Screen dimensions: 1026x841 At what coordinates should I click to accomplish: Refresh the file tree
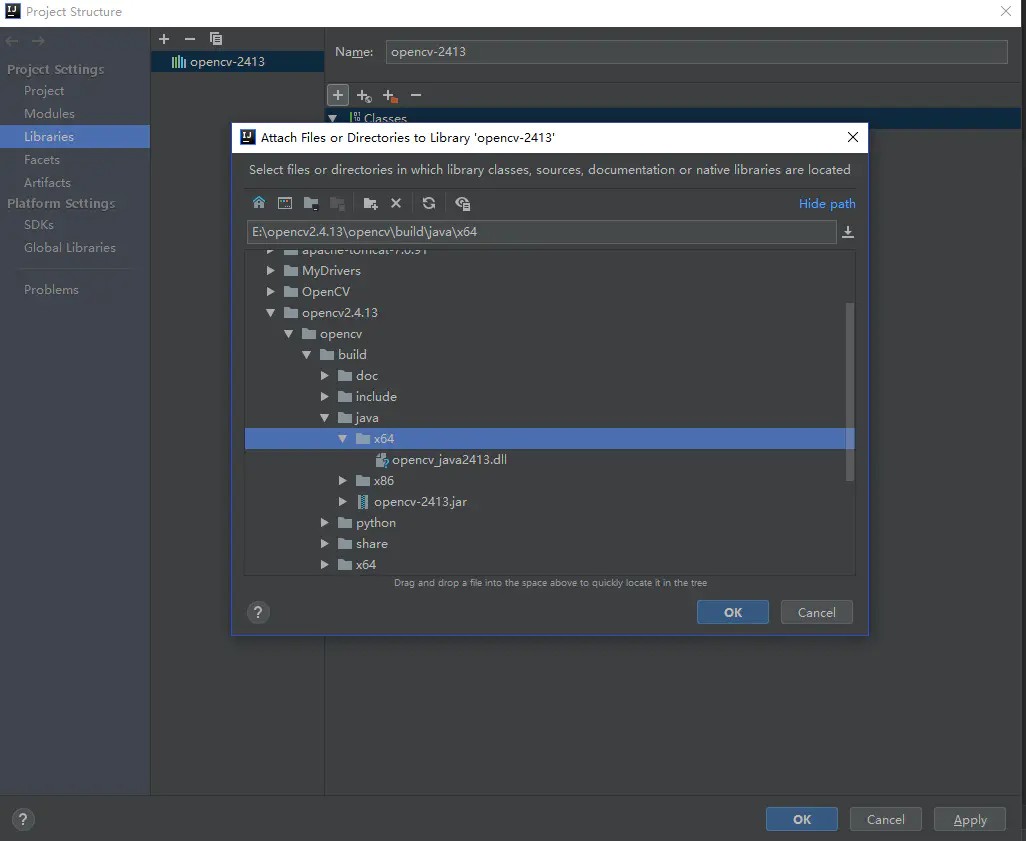pyautogui.click(x=429, y=203)
